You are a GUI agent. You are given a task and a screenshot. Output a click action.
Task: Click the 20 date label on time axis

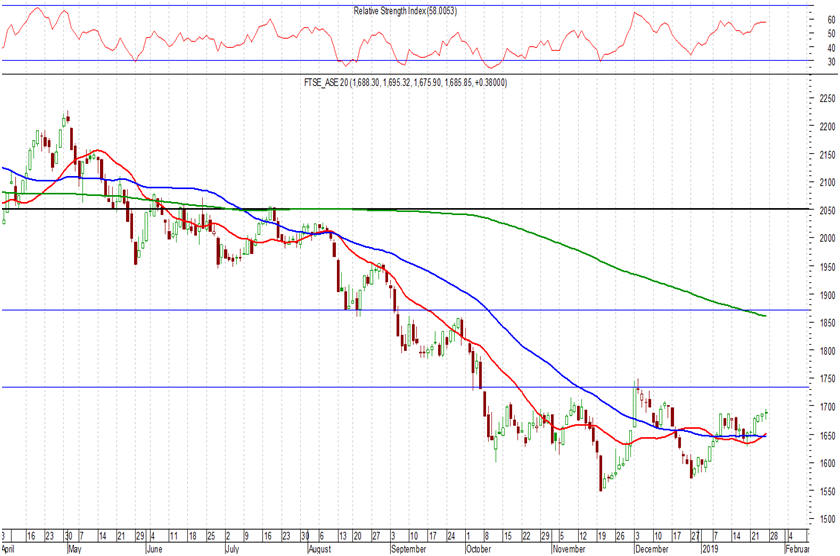(358, 536)
